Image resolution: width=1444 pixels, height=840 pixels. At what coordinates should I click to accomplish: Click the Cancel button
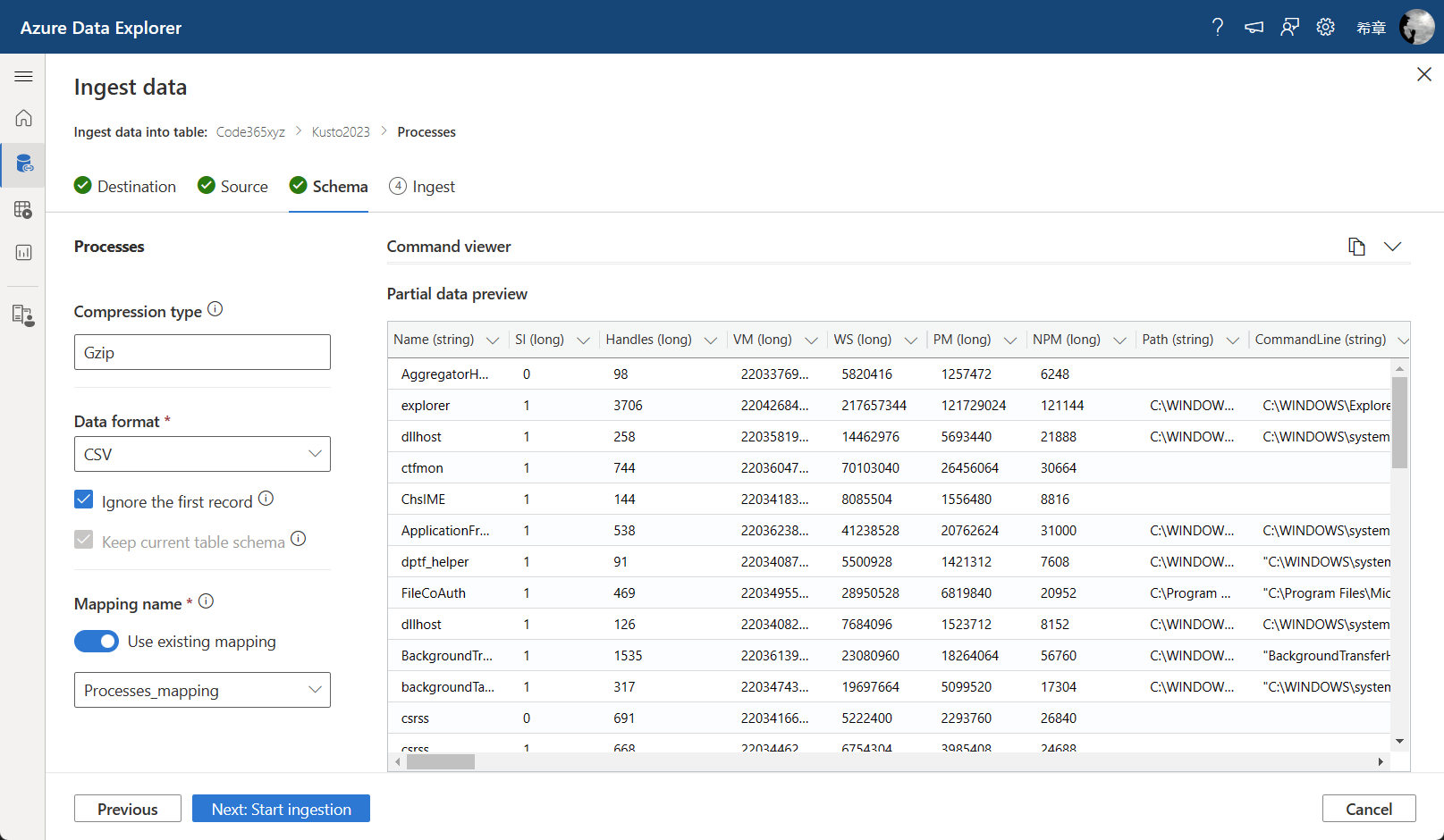[1369, 809]
